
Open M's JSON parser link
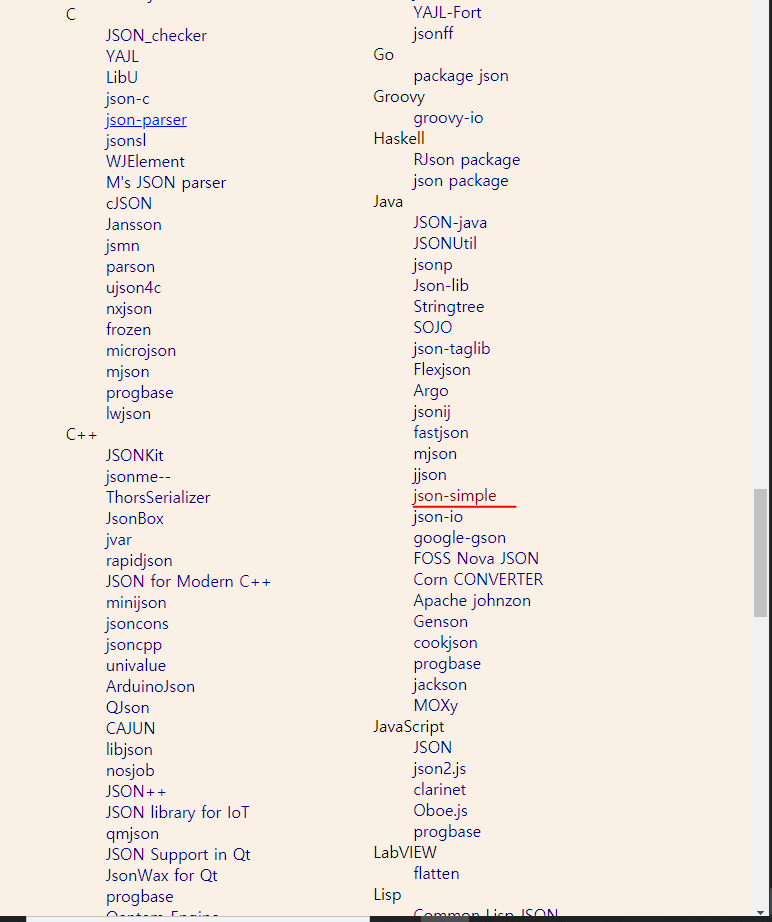[166, 183]
